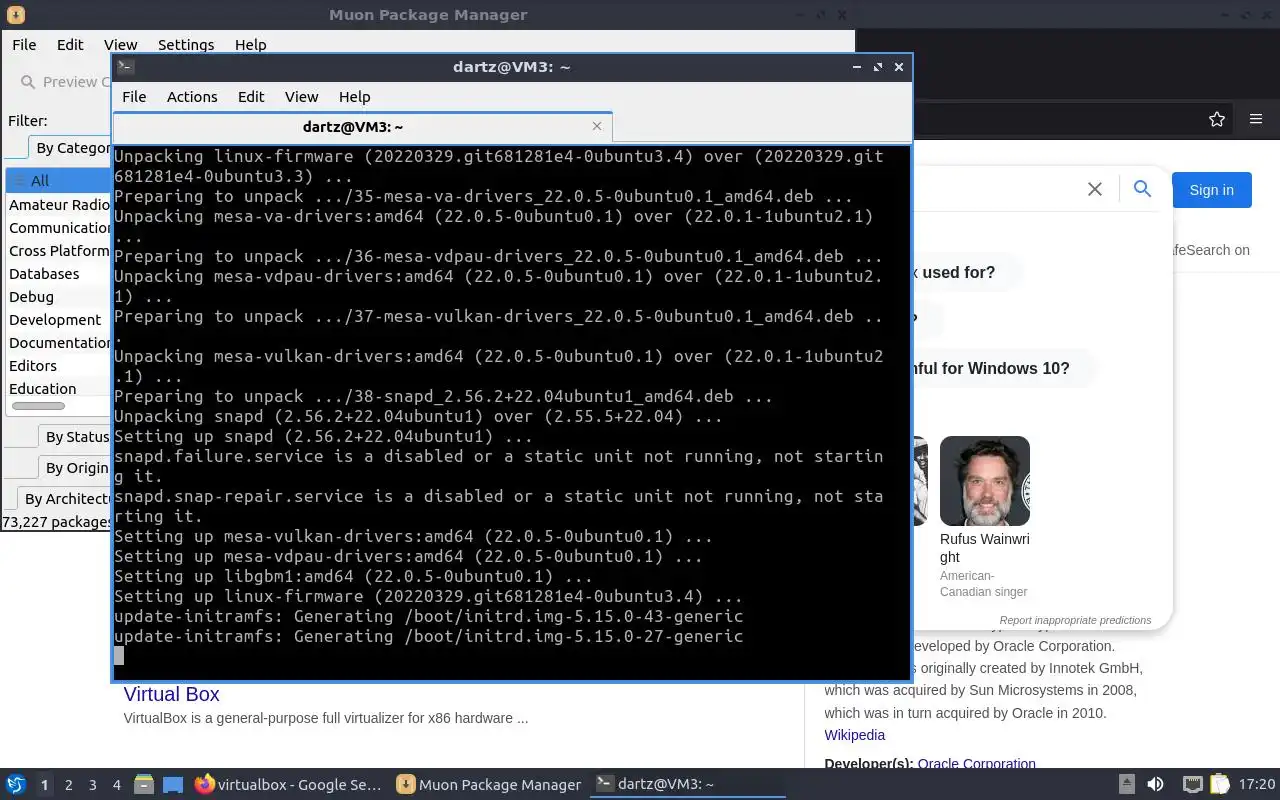Switch to virtual desktop 1
The height and width of the screenshot is (800, 1280).
(44, 785)
